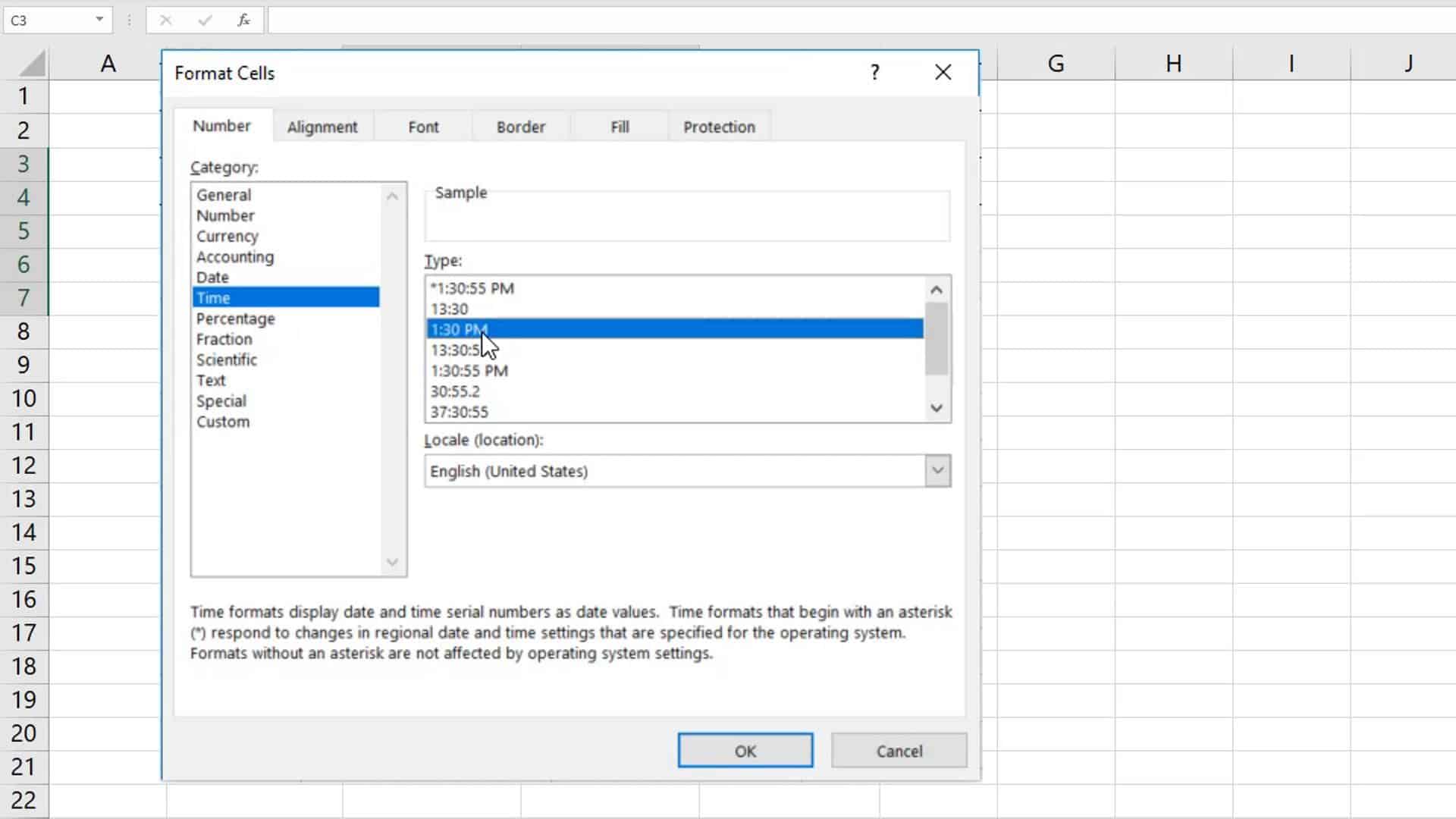1456x819 pixels.
Task: Click the Category list scroll-down arrow
Action: tap(391, 562)
